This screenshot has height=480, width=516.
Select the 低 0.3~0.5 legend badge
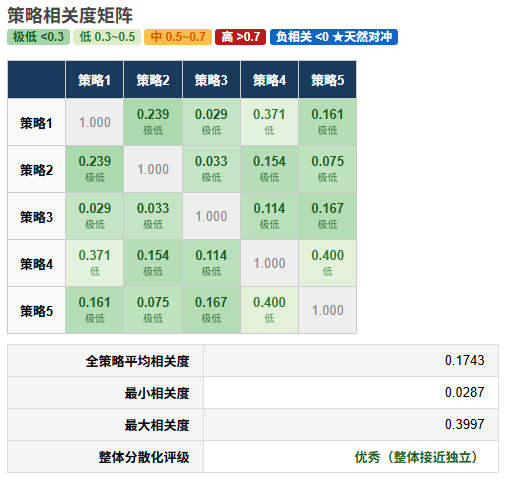pyautogui.click(x=107, y=37)
